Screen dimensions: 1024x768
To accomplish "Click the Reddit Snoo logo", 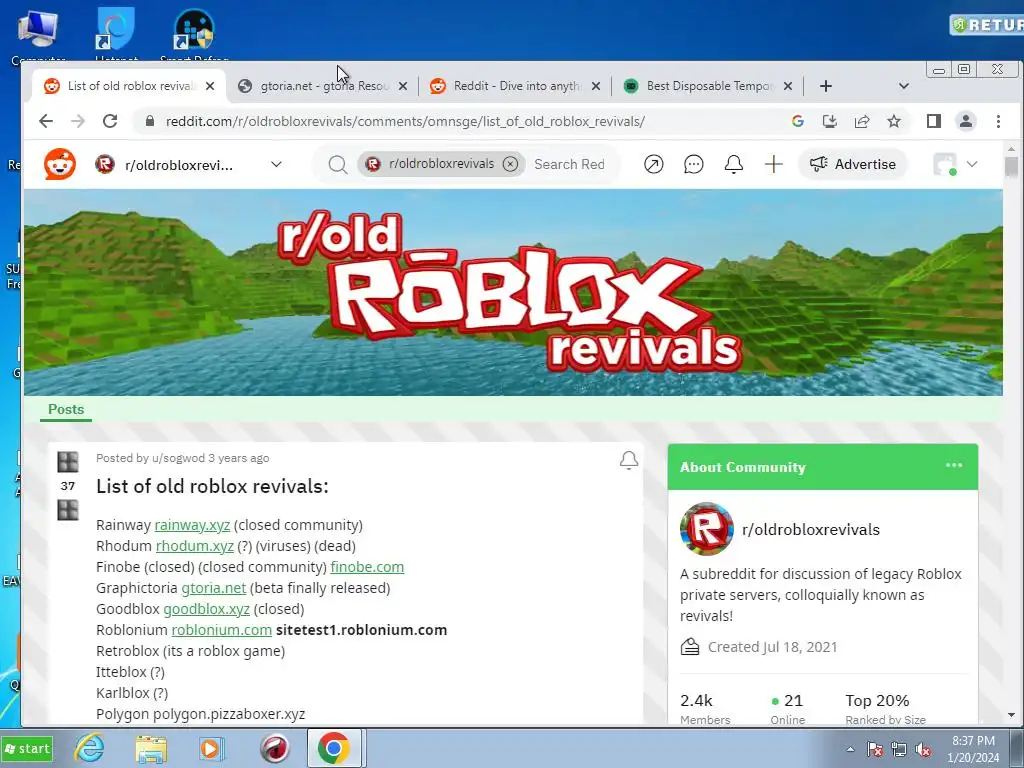I will click(60, 164).
